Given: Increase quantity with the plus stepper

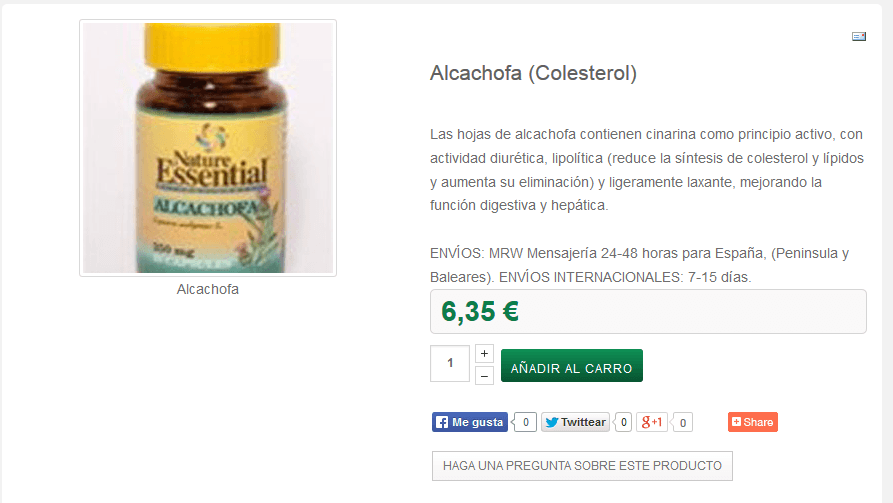Looking at the screenshot, I should pyautogui.click(x=484, y=354).
